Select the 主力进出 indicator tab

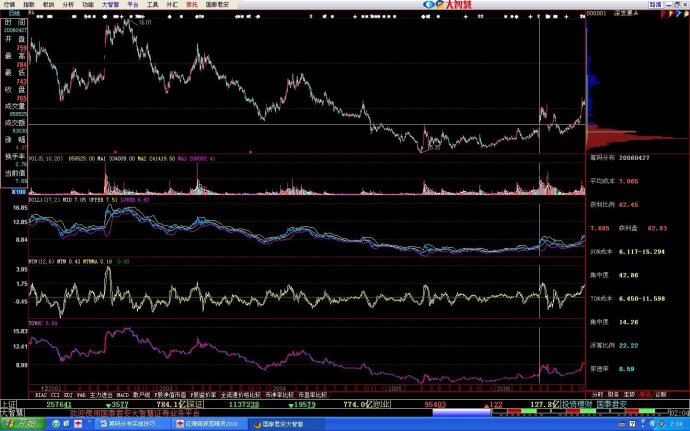[x=102, y=396]
